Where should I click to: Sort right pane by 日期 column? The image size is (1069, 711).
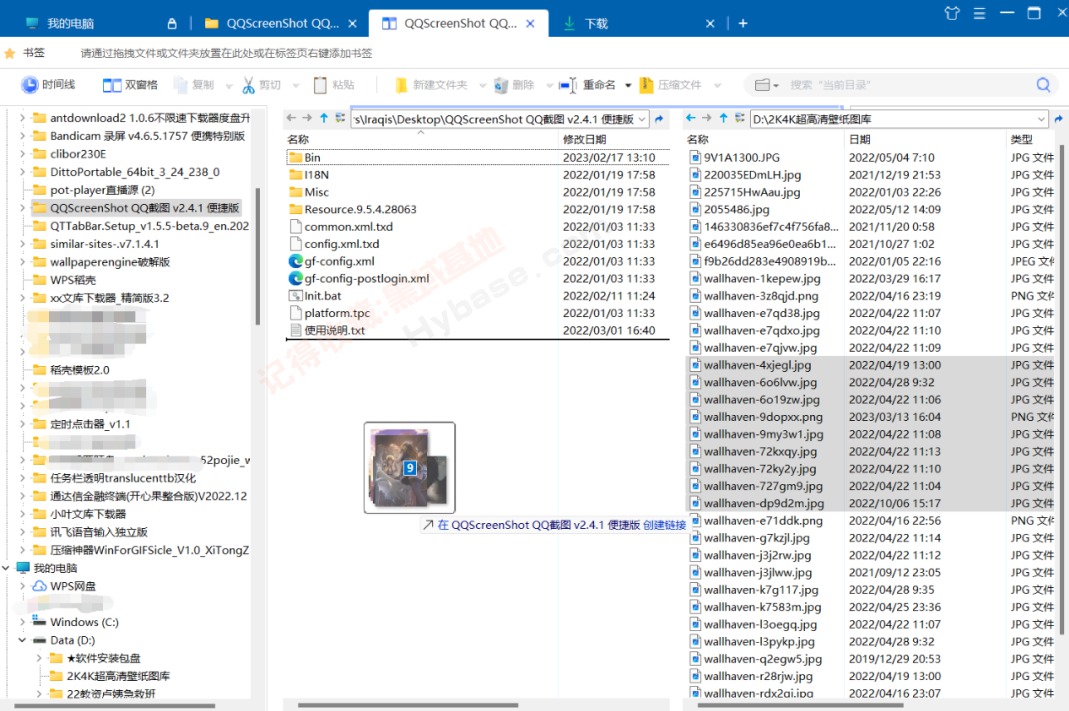(859, 139)
